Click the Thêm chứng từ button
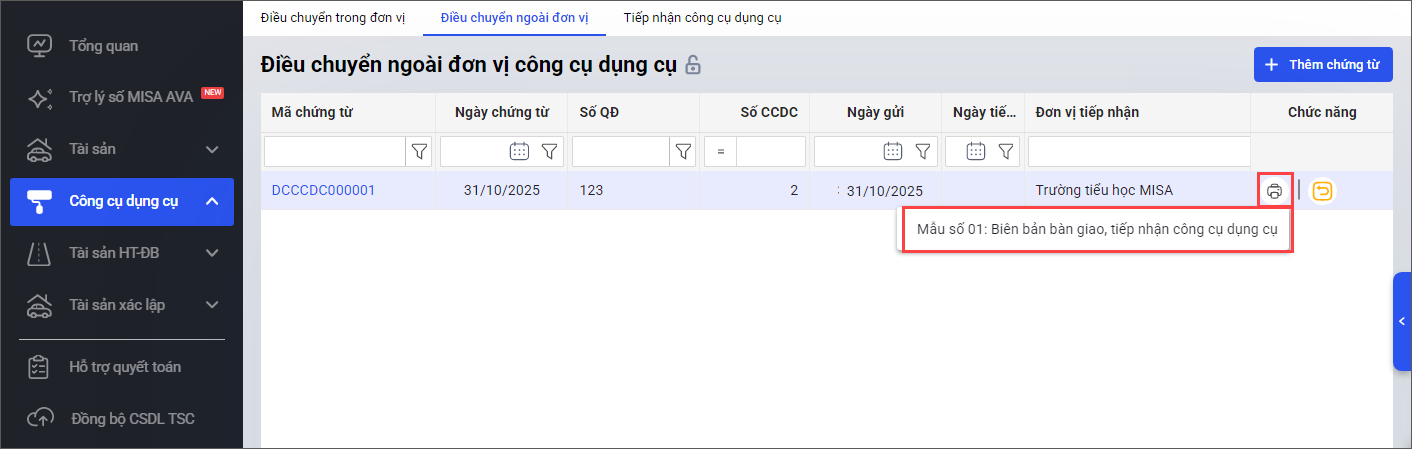Viewport: 1412px width, 449px height. (x=1322, y=65)
